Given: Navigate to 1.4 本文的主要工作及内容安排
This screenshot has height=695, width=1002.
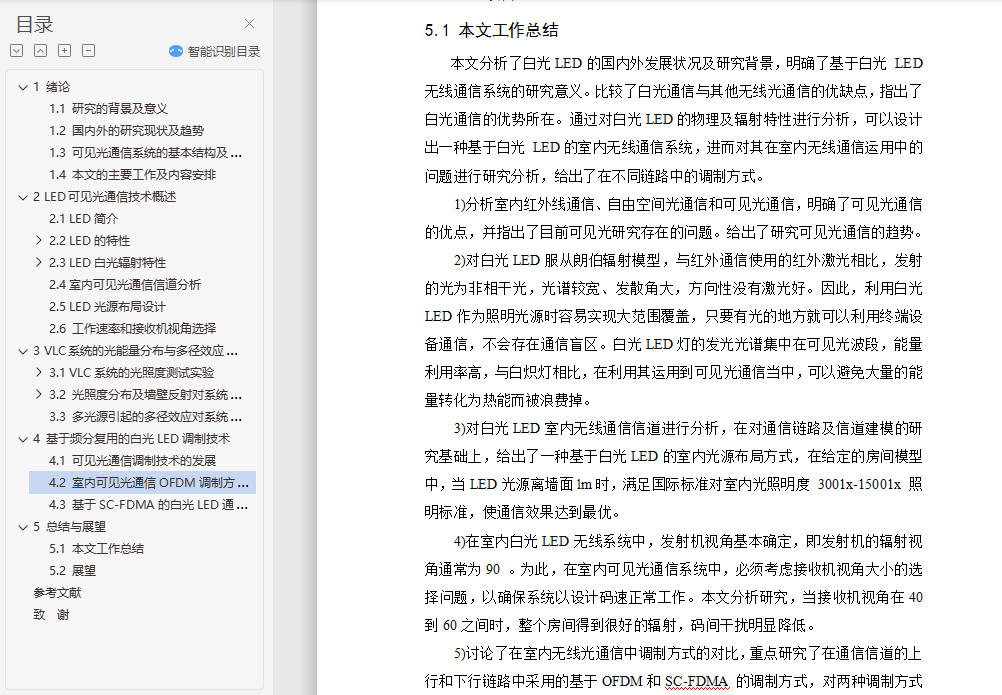Looking at the screenshot, I should coord(132,174).
